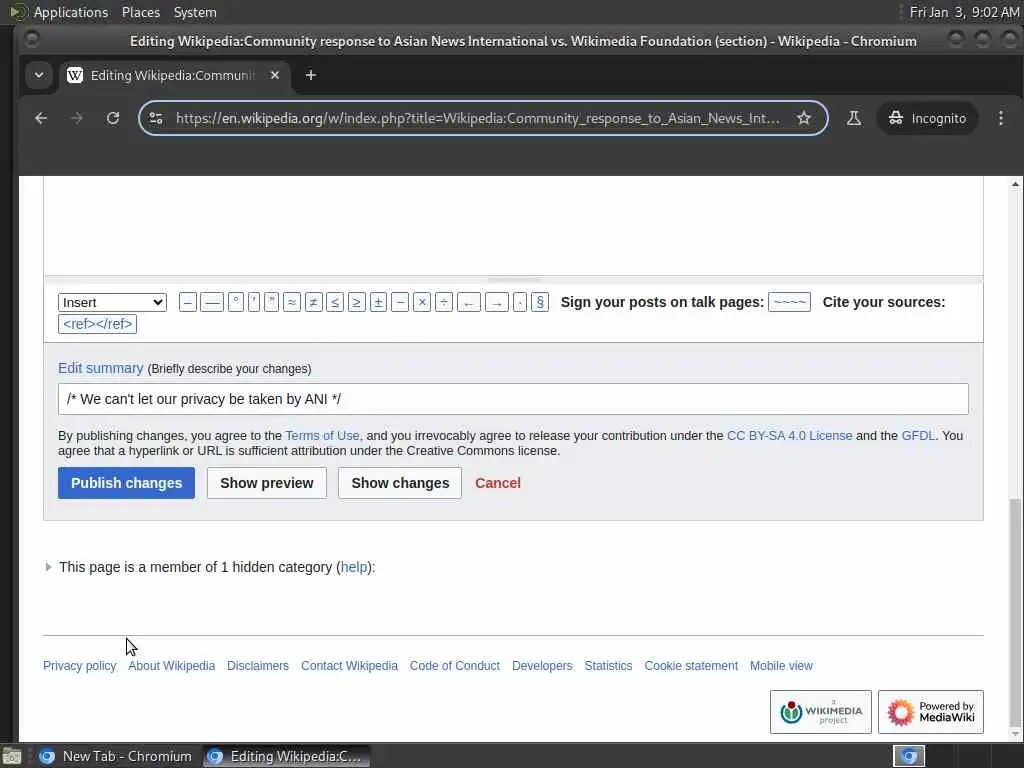The image size is (1024, 768).
Task: Insert the left arrow character
Action: [x=469, y=302]
